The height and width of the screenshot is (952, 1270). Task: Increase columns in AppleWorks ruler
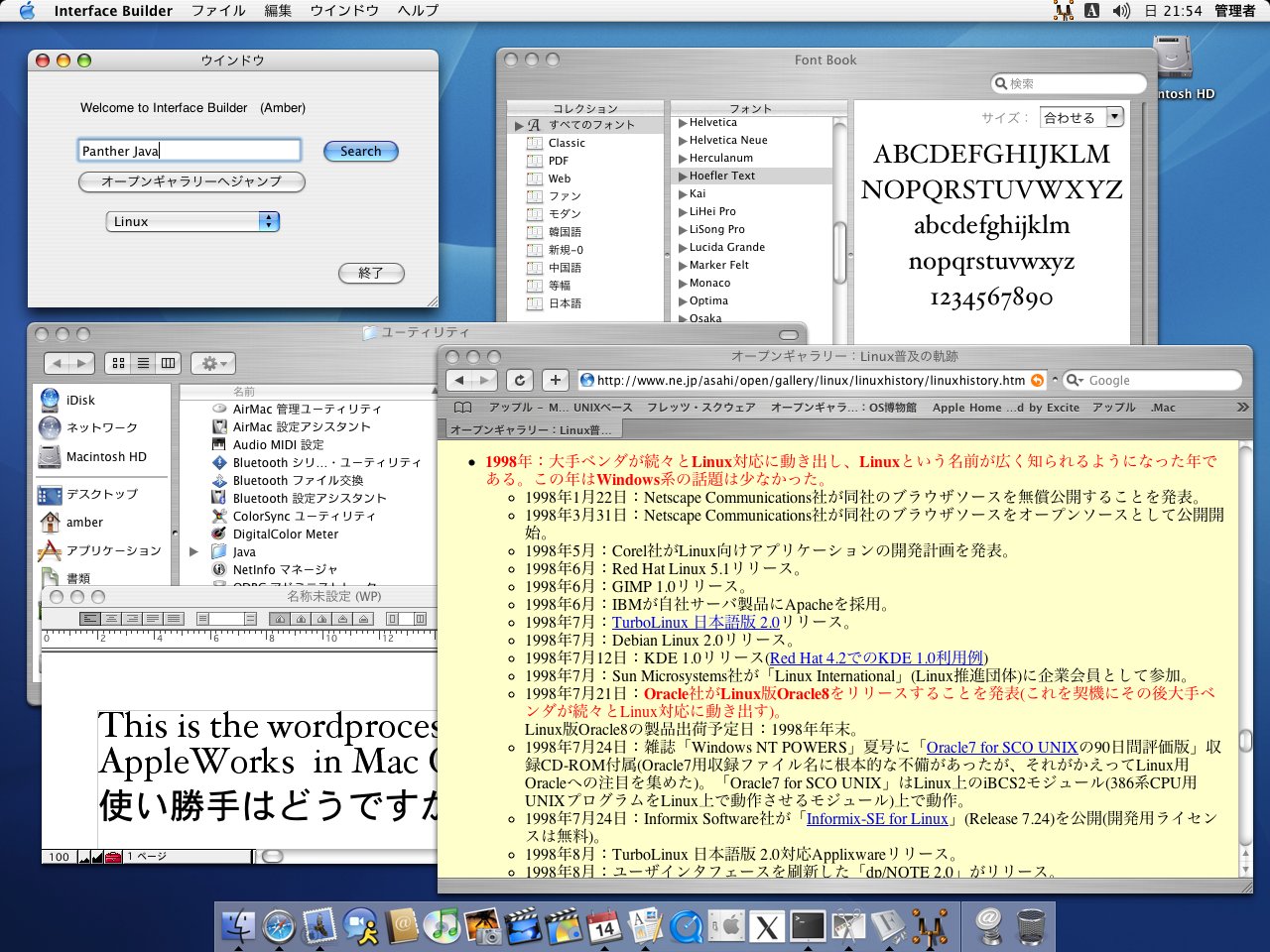click(420, 619)
